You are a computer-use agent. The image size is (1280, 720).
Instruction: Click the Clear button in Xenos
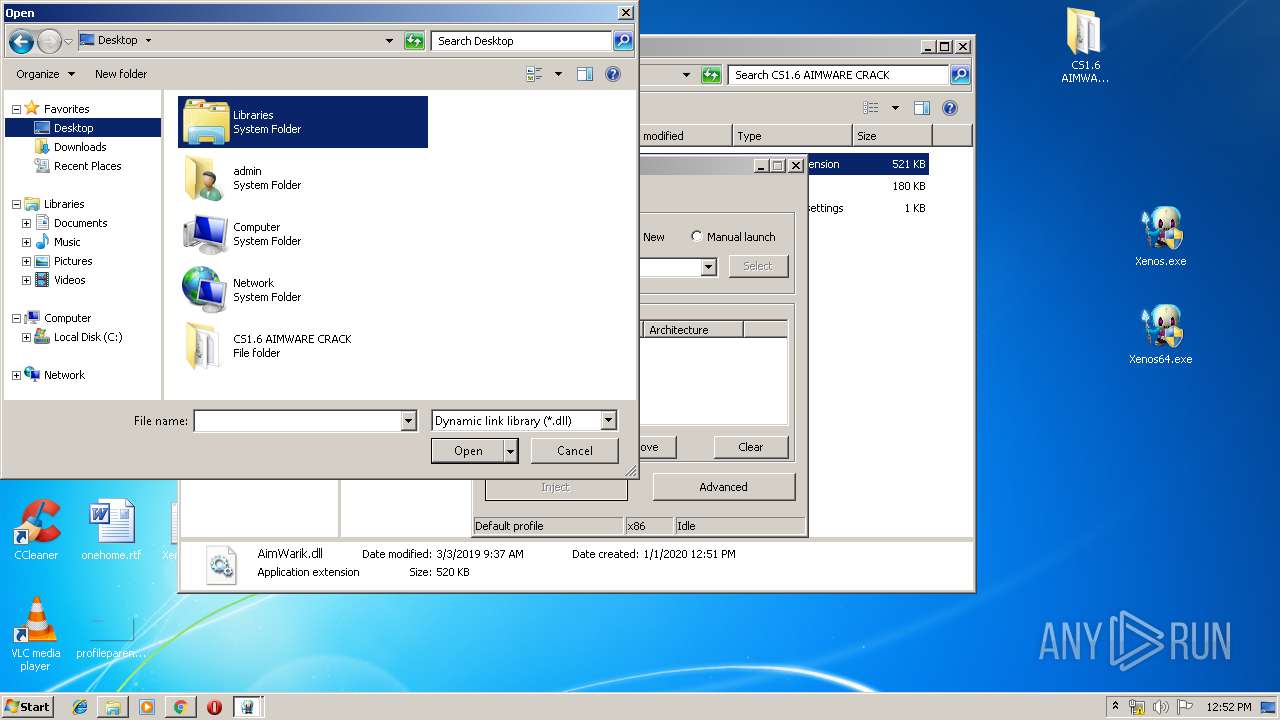click(751, 447)
